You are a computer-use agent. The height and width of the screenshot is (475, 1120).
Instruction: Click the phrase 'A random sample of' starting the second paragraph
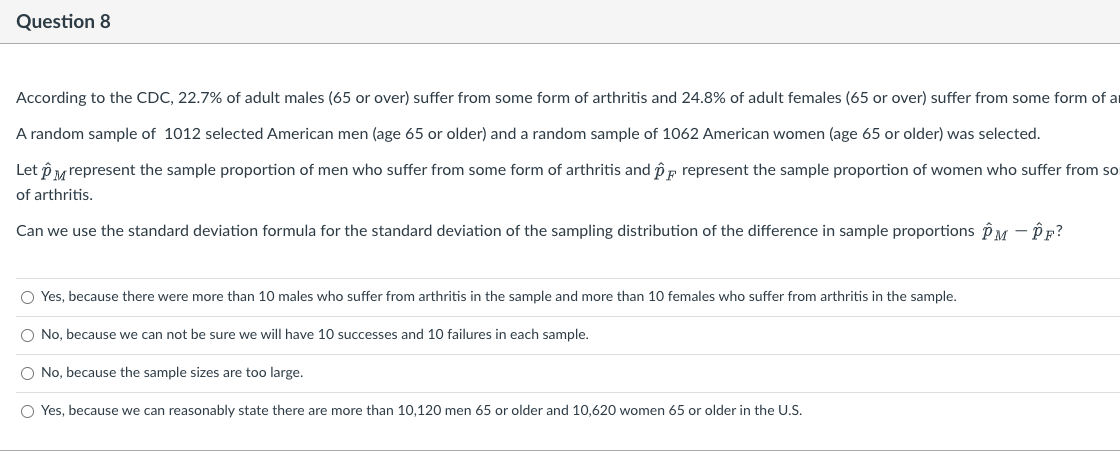(x=86, y=134)
